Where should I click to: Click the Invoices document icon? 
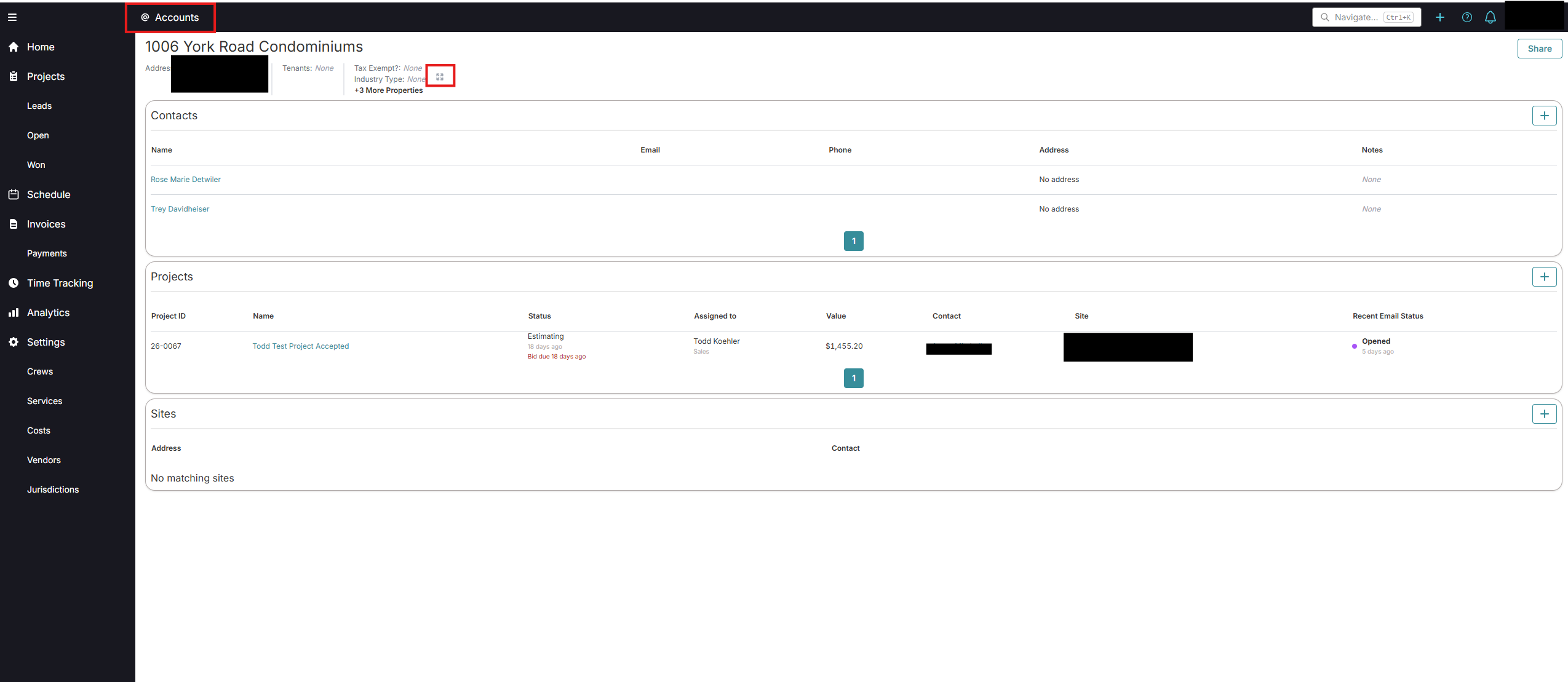pos(14,224)
